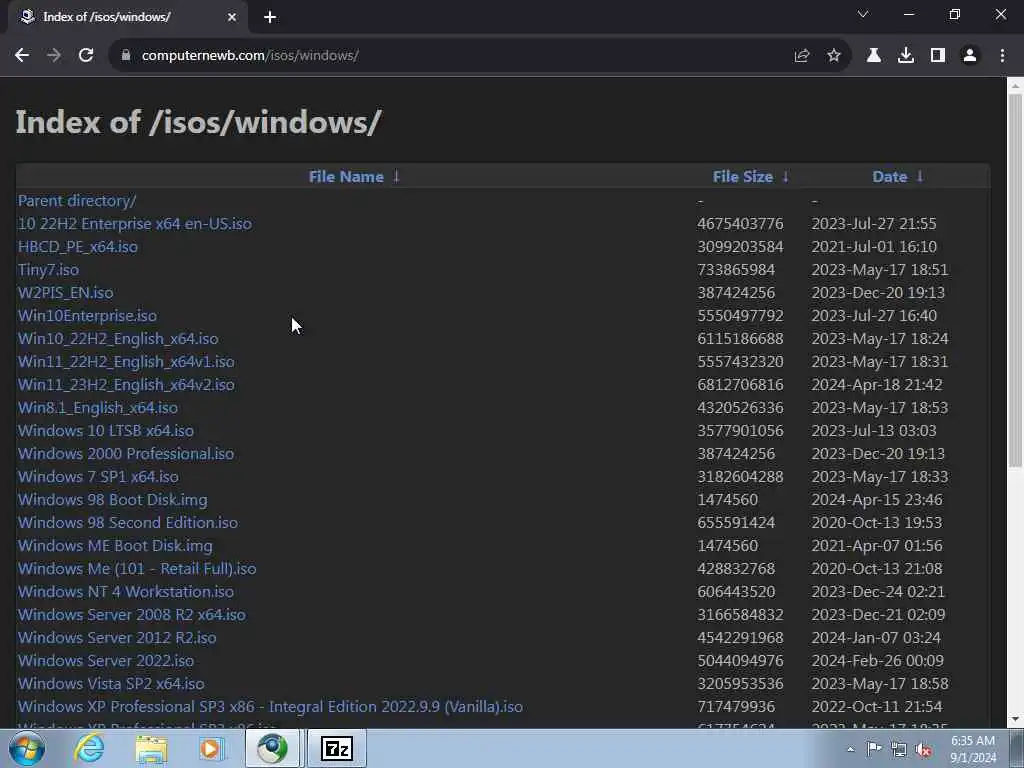Viewport: 1024px width, 768px height.
Task: Switch to the 7-Zip taskbar button
Action: click(x=336, y=748)
